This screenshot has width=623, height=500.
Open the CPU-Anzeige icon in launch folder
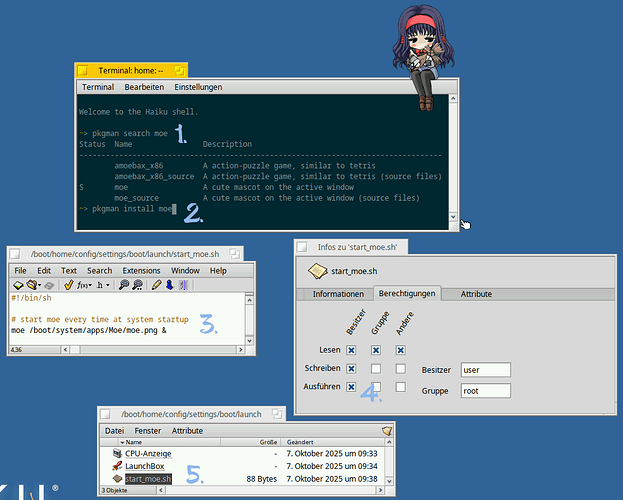pos(117,453)
